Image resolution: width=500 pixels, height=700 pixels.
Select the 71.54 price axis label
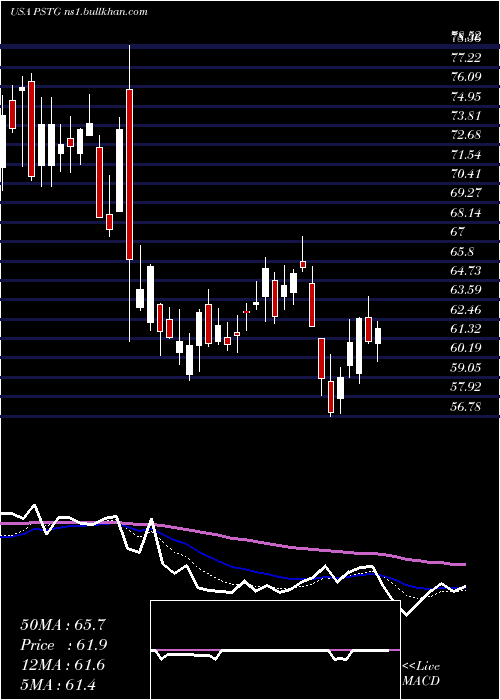[466, 155]
